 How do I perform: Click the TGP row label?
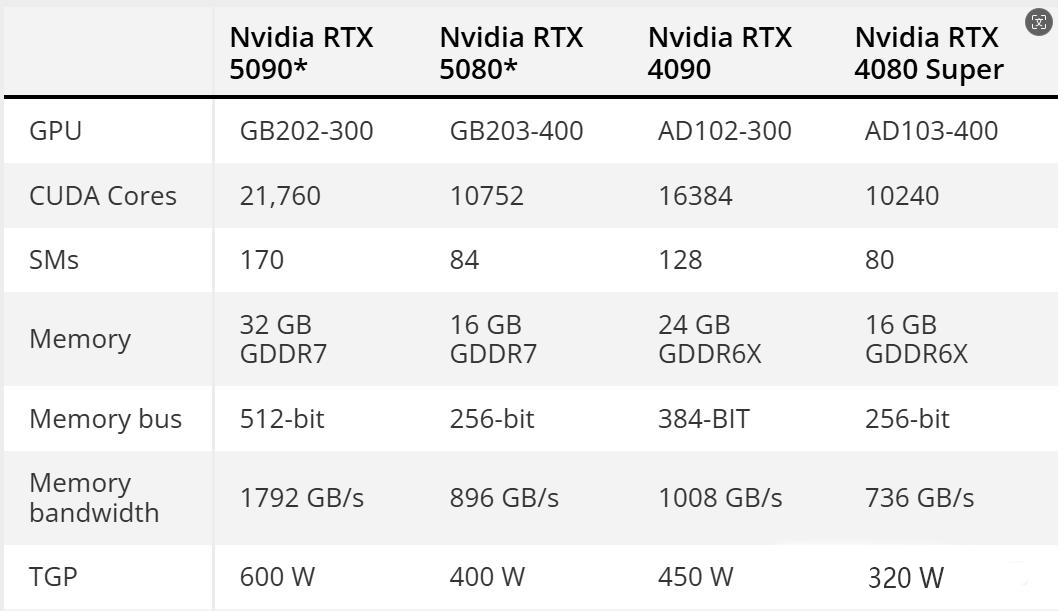[x=53, y=577]
